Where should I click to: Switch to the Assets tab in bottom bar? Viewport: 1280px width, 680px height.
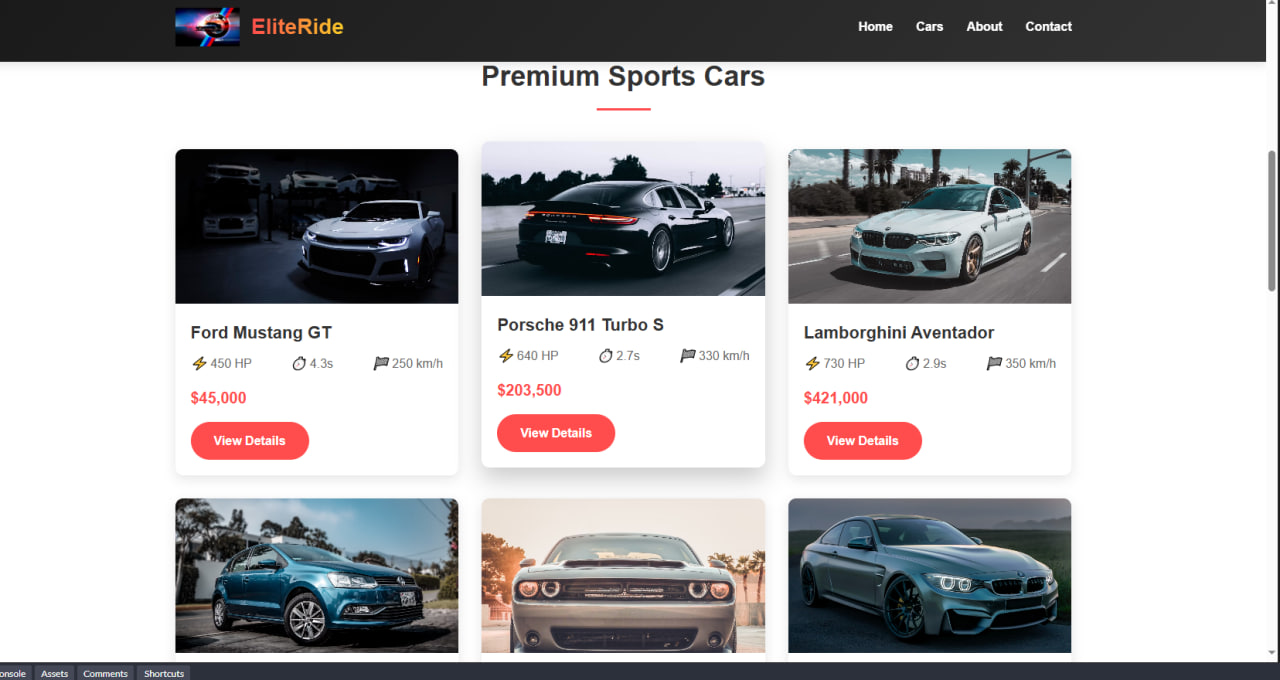pyautogui.click(x=54, y=673)
